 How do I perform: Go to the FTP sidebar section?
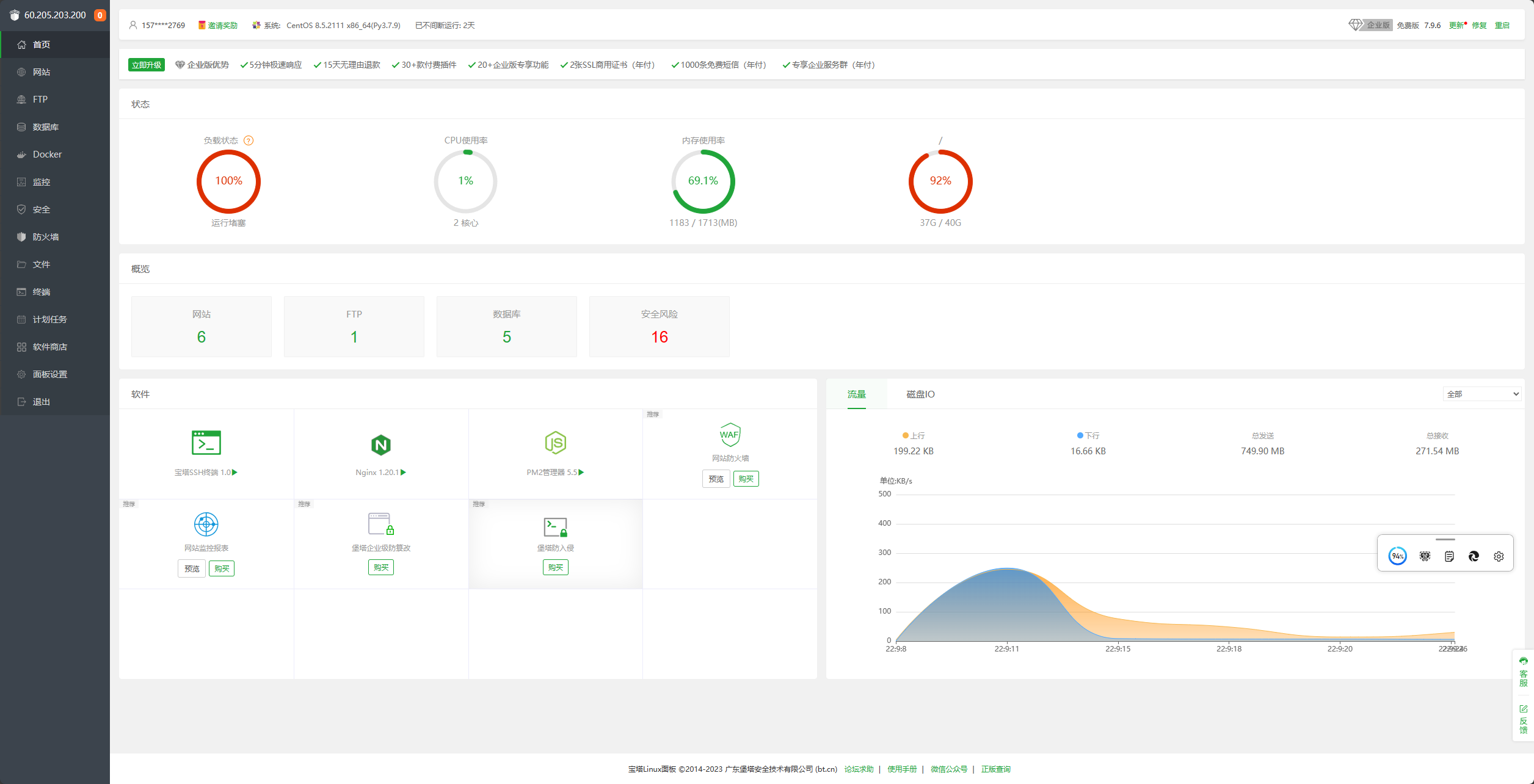[x=55, y=100]
